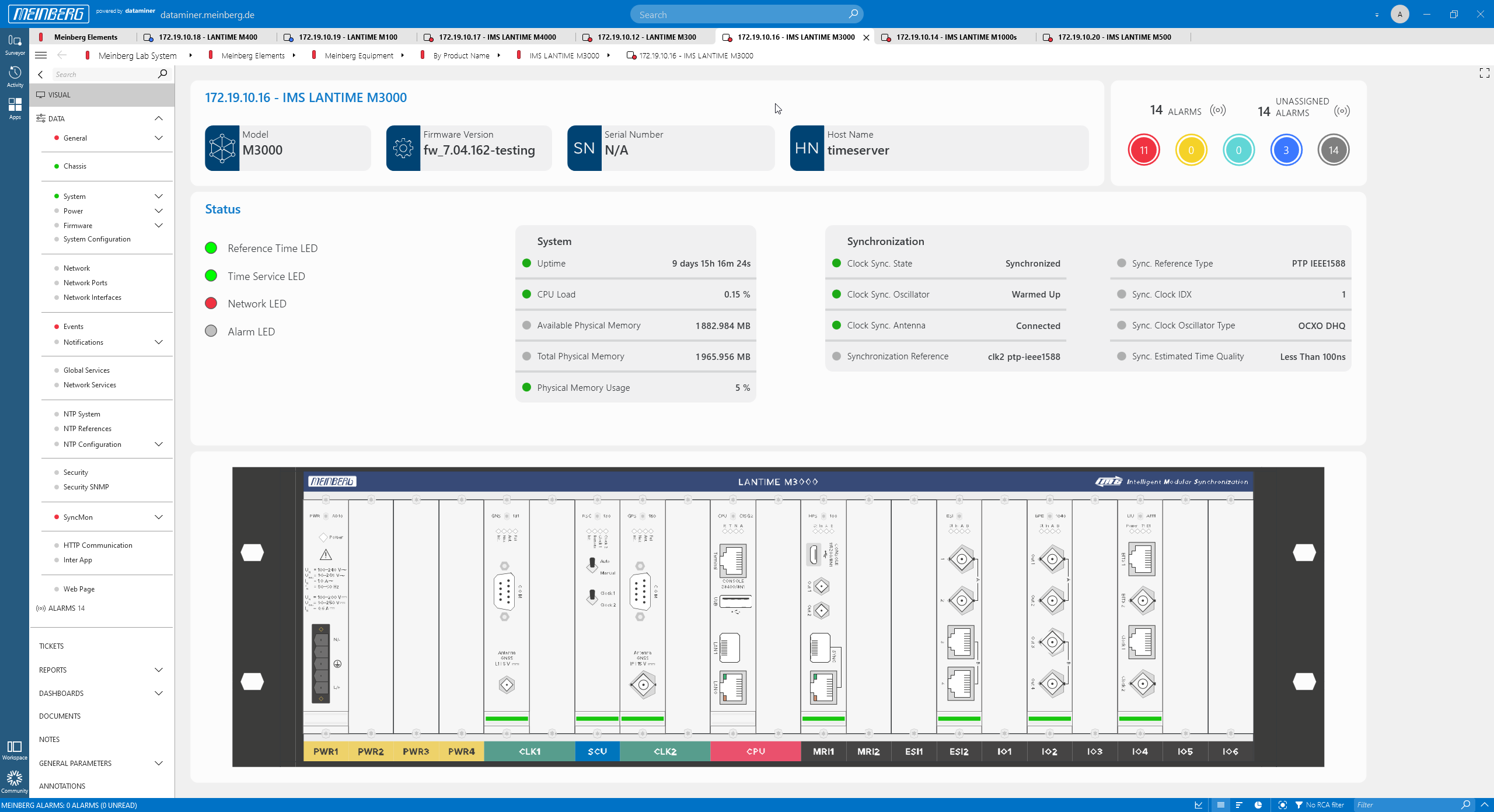Open Chassis in the sidebar
Viewport: 1494px width, 812px height.
click(75, 166)
